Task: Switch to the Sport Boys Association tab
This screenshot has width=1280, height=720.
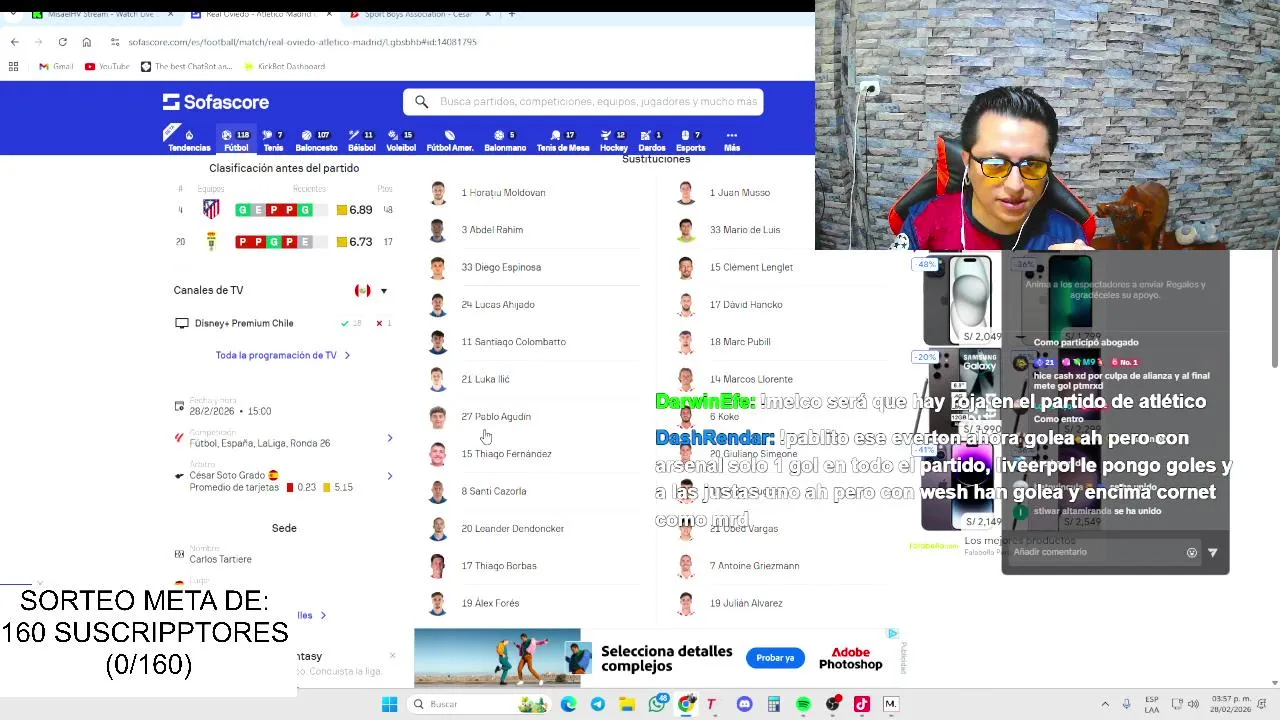Action: [417, 14]
